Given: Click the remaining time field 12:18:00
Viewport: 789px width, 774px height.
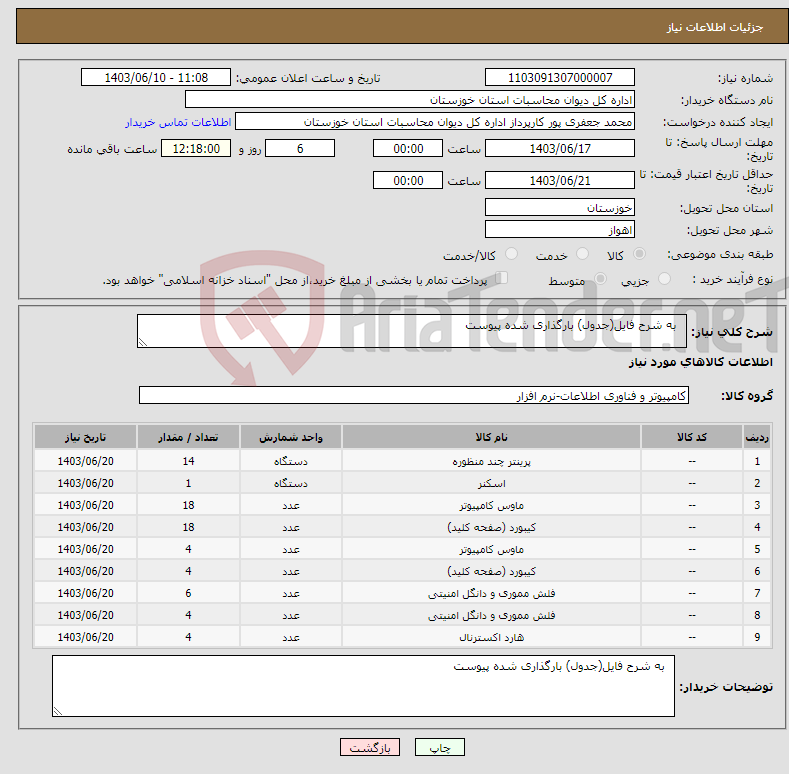Looking at the screenshot, I should pyautogui.click(x=196, y=148).
